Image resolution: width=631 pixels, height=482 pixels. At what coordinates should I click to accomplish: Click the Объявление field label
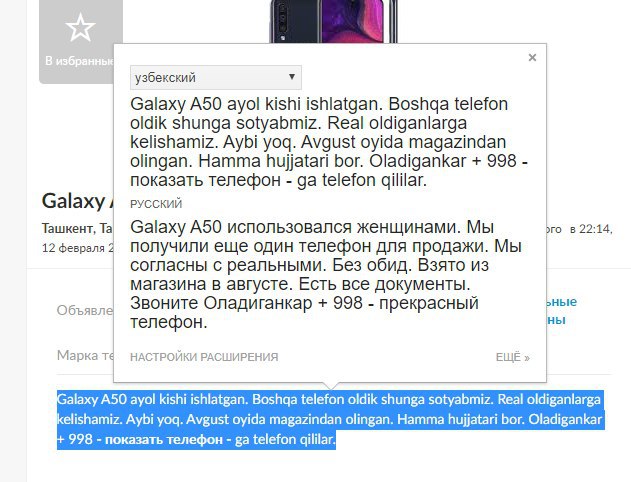pyautogui.click(x=85, y=310)
